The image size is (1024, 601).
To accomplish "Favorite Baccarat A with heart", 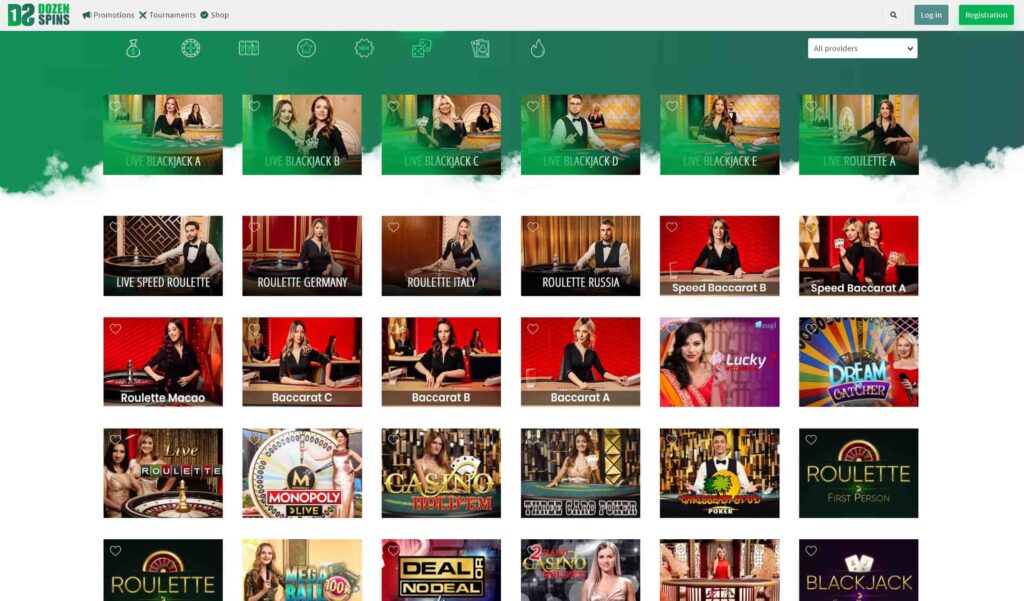I will tap(533, 329).
